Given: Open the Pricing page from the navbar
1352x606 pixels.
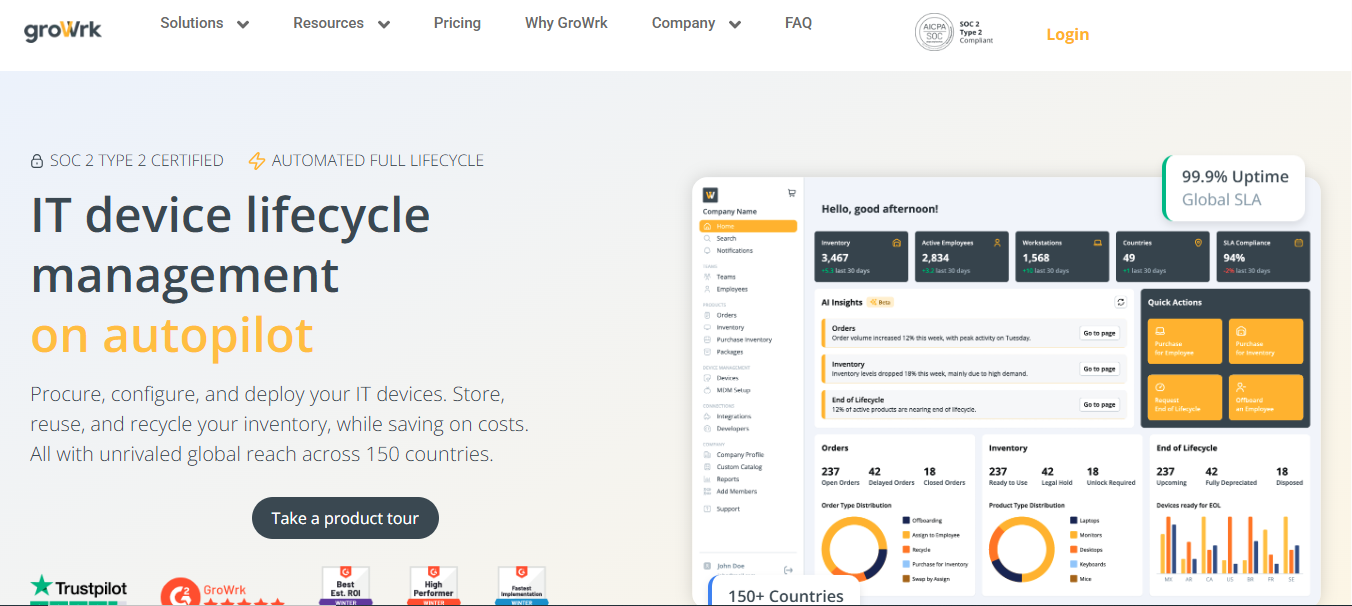Looking at the screenshot, I should 457,23.
